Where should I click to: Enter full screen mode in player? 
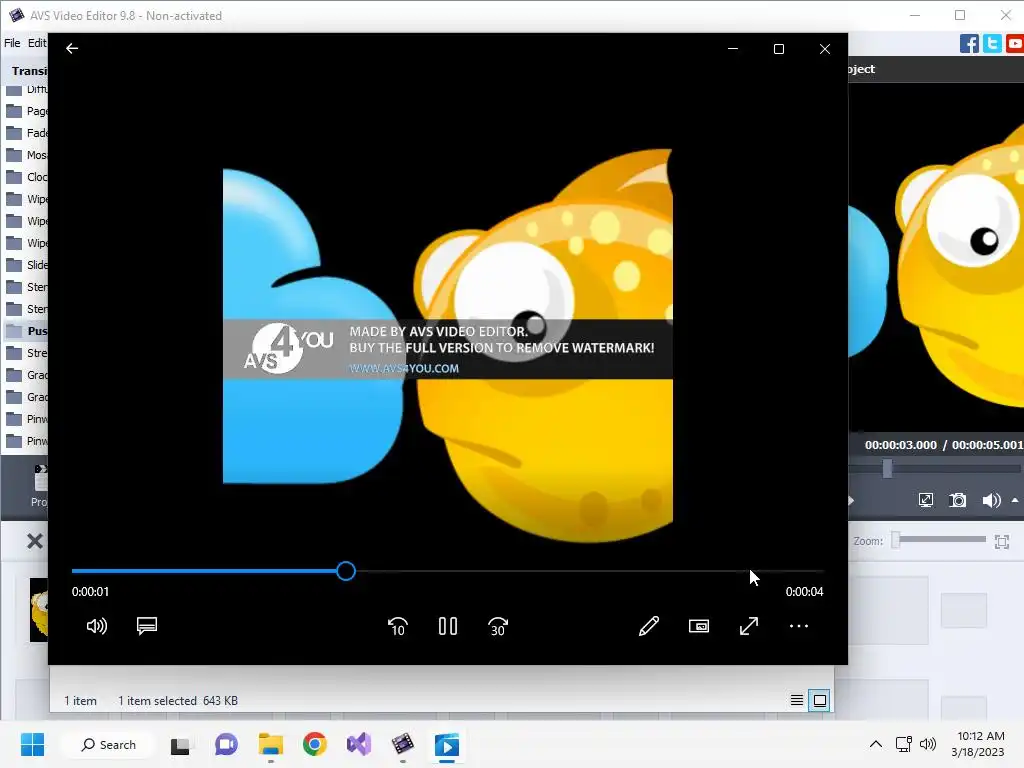pos(749,626)
